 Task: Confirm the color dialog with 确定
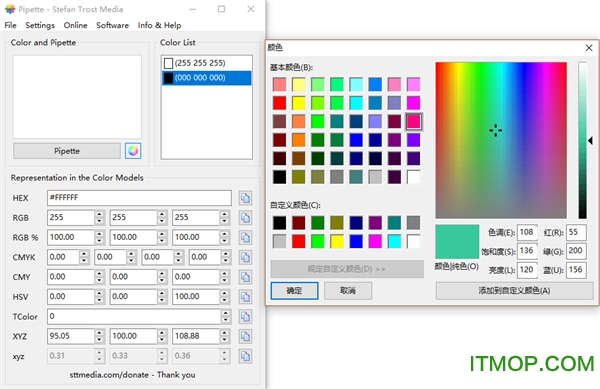click(294, 291)
